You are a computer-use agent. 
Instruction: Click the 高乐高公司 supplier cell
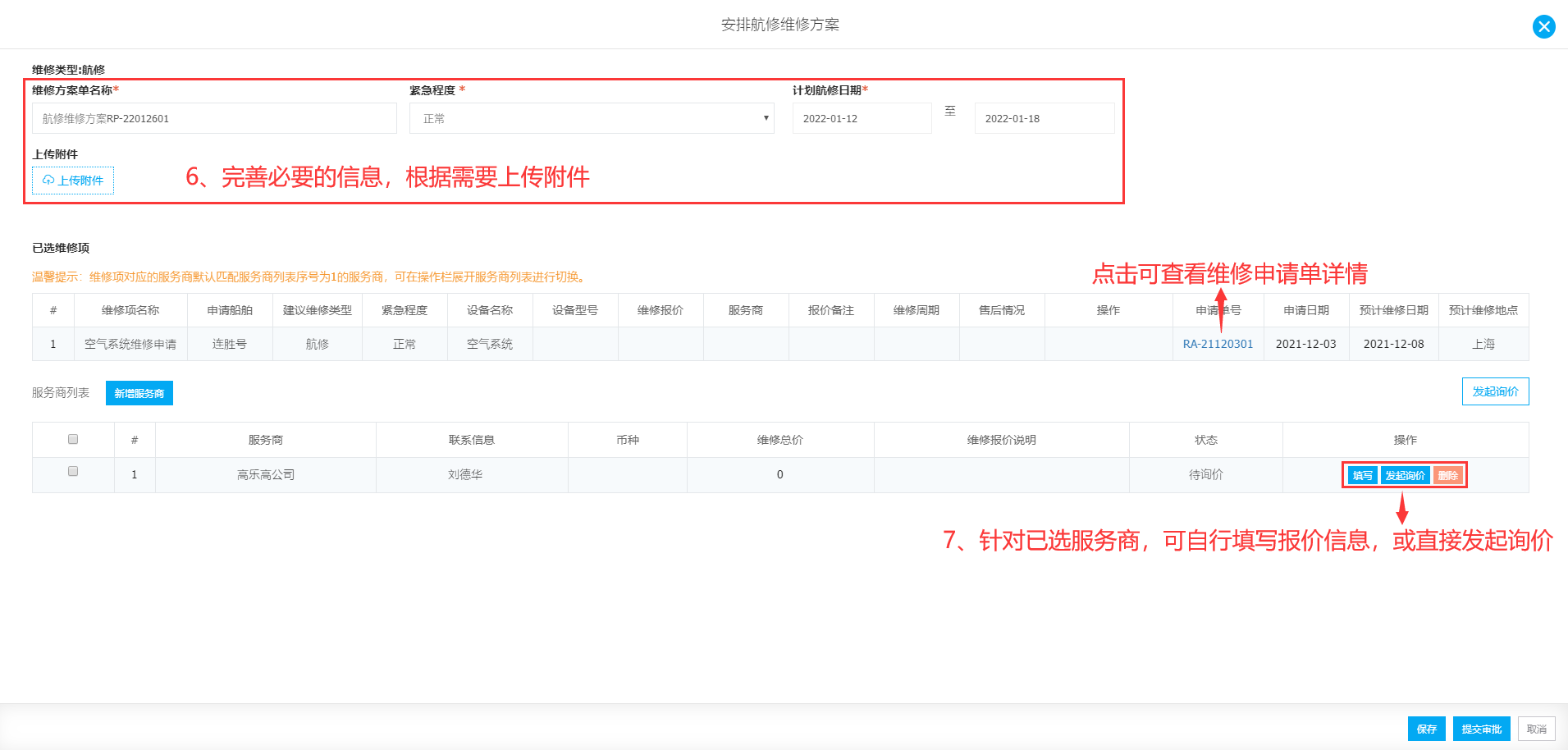[266, 474]
